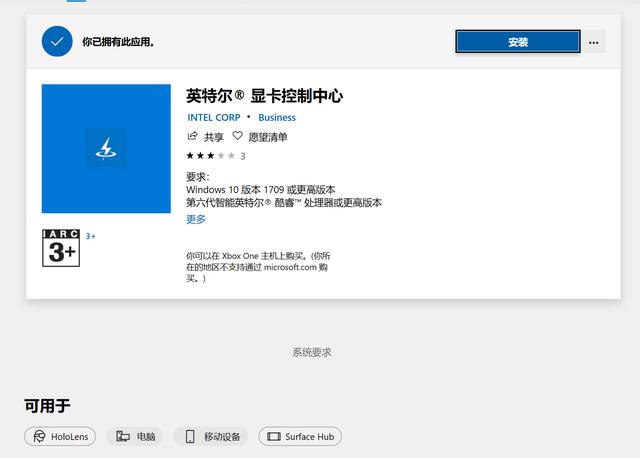Screen dimensions: 640x458
Task: Click text 你已拥有此应用
Action: pos(118,42)
